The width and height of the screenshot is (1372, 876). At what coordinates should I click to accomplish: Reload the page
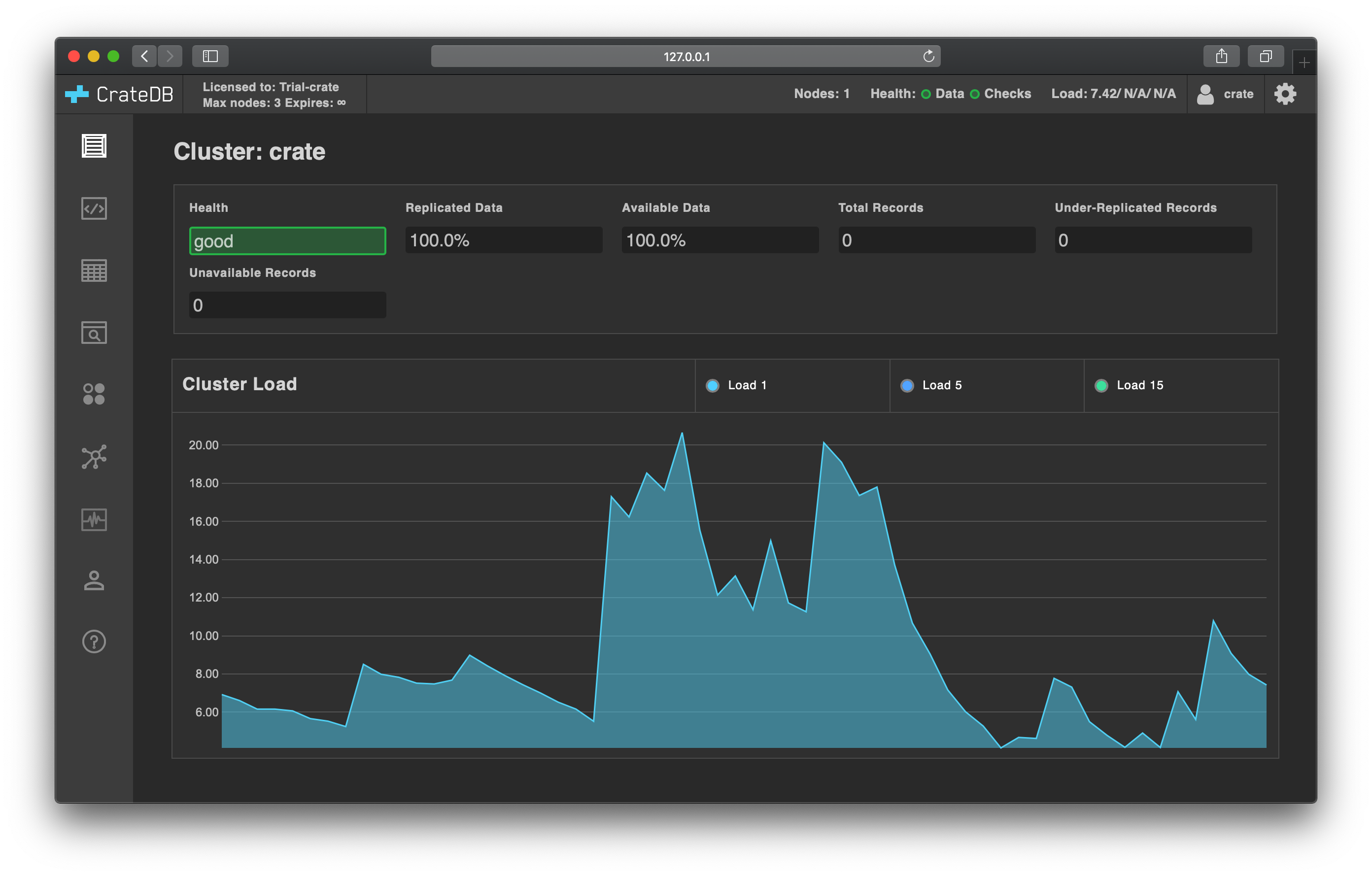click(929, 56)
